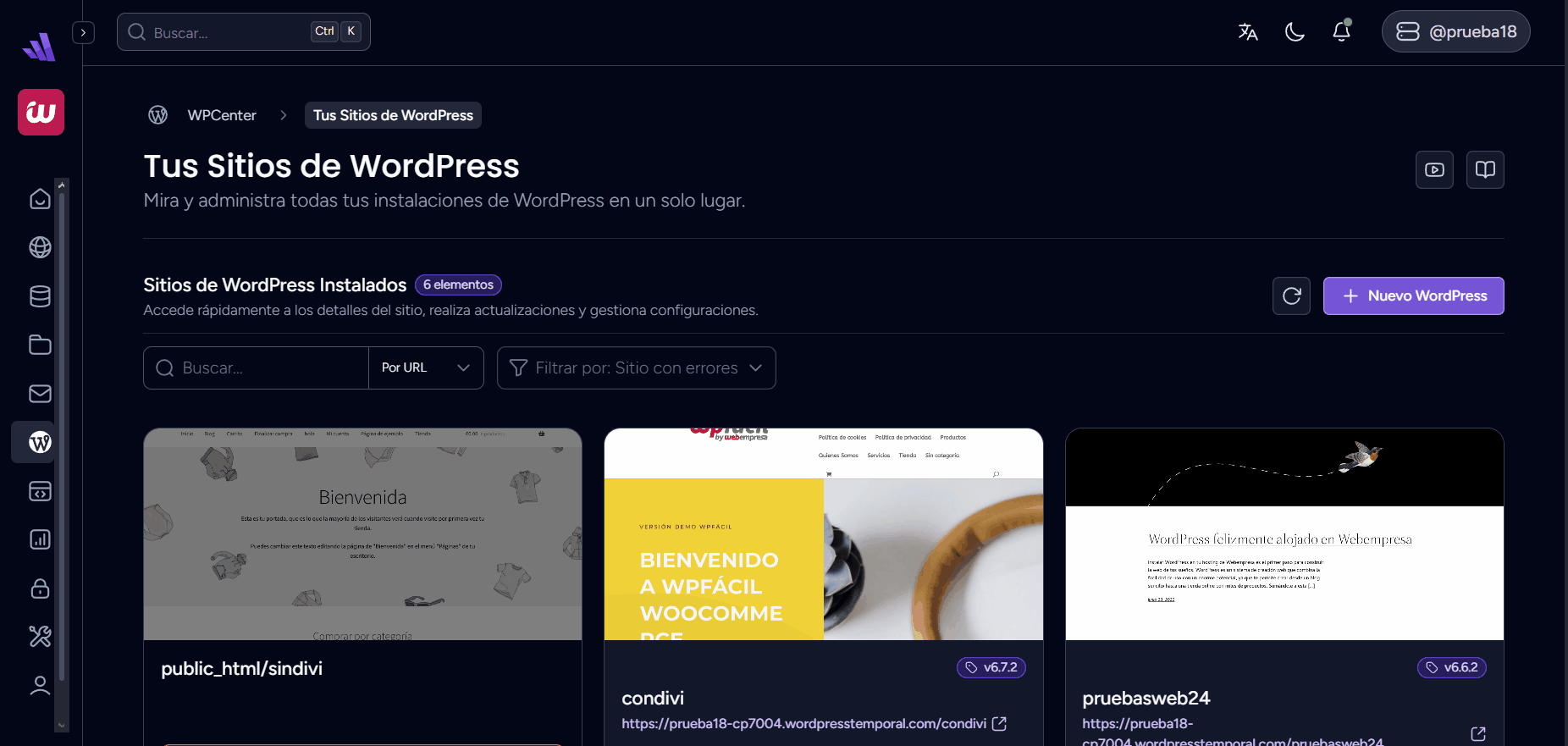Open the documentation book icon button
Image resolution: width=1568 pixels, height=746 pixels.
click(1485, 170)
